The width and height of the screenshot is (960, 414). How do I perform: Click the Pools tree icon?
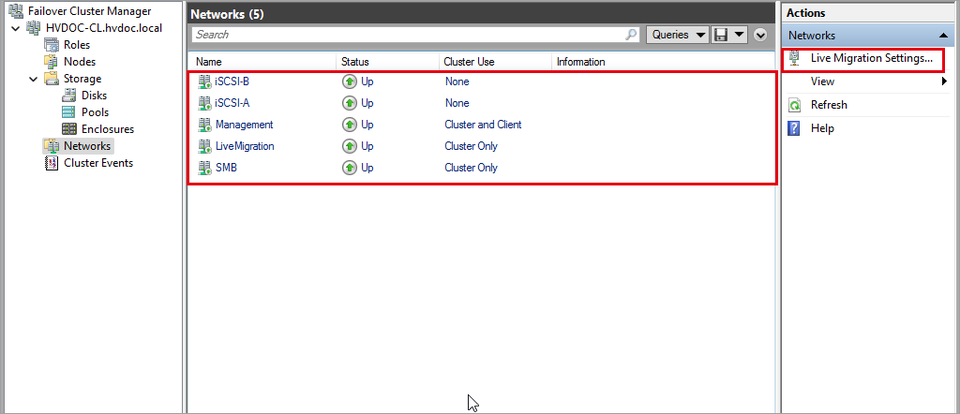pos(70,112)
